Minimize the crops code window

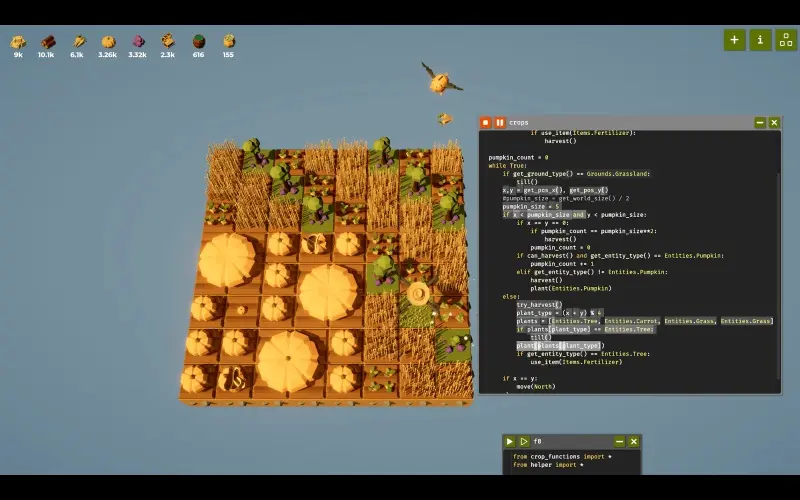click(x=759, y=122)
